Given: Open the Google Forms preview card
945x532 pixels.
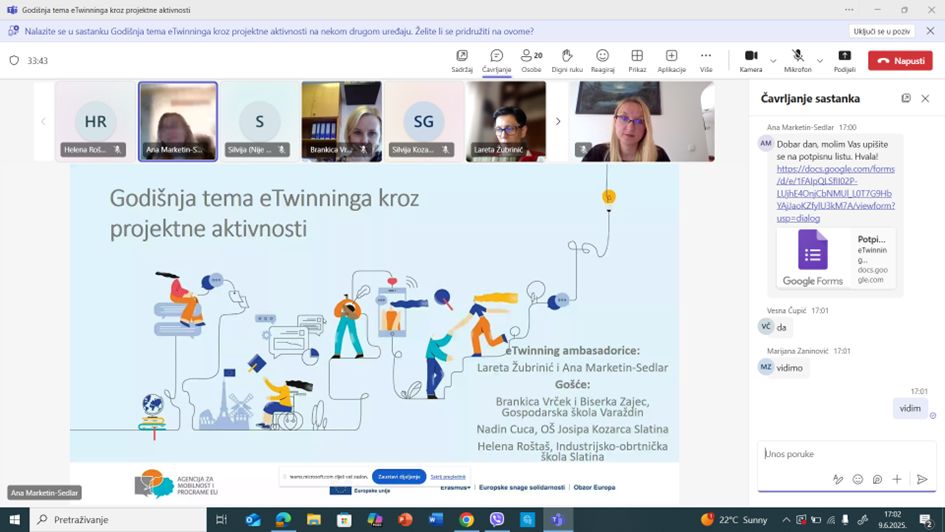Looking at the screenshot, I should click(x=836, y=258).
